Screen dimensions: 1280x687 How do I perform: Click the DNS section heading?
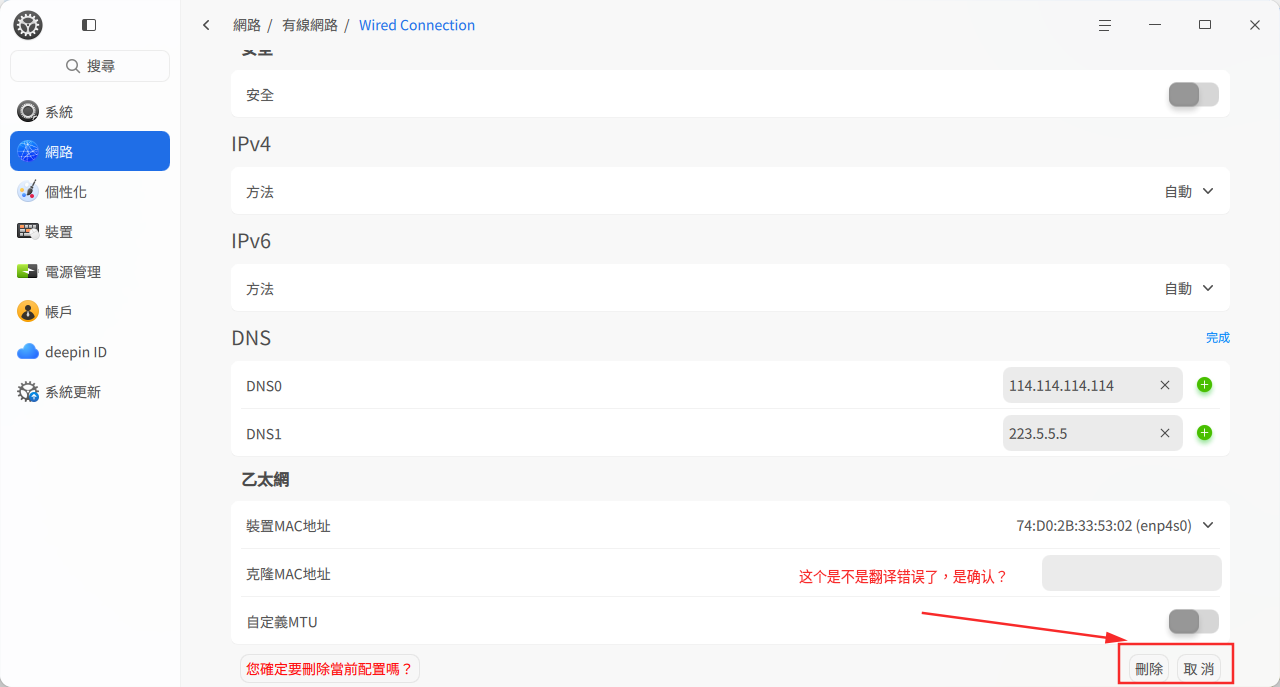tap(251, 338)
